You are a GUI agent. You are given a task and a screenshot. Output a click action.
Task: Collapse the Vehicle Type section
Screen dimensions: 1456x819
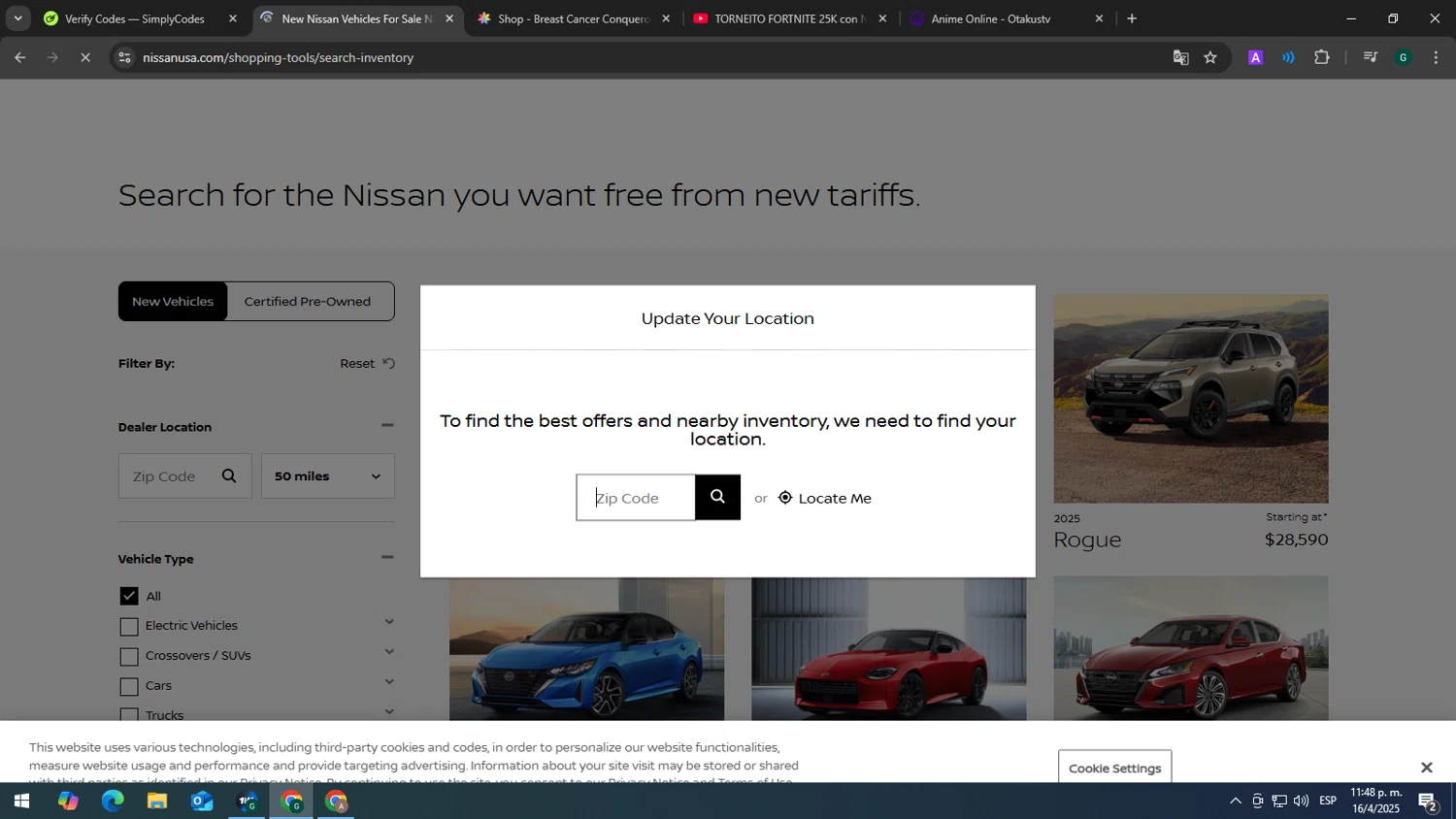(387, 557)
